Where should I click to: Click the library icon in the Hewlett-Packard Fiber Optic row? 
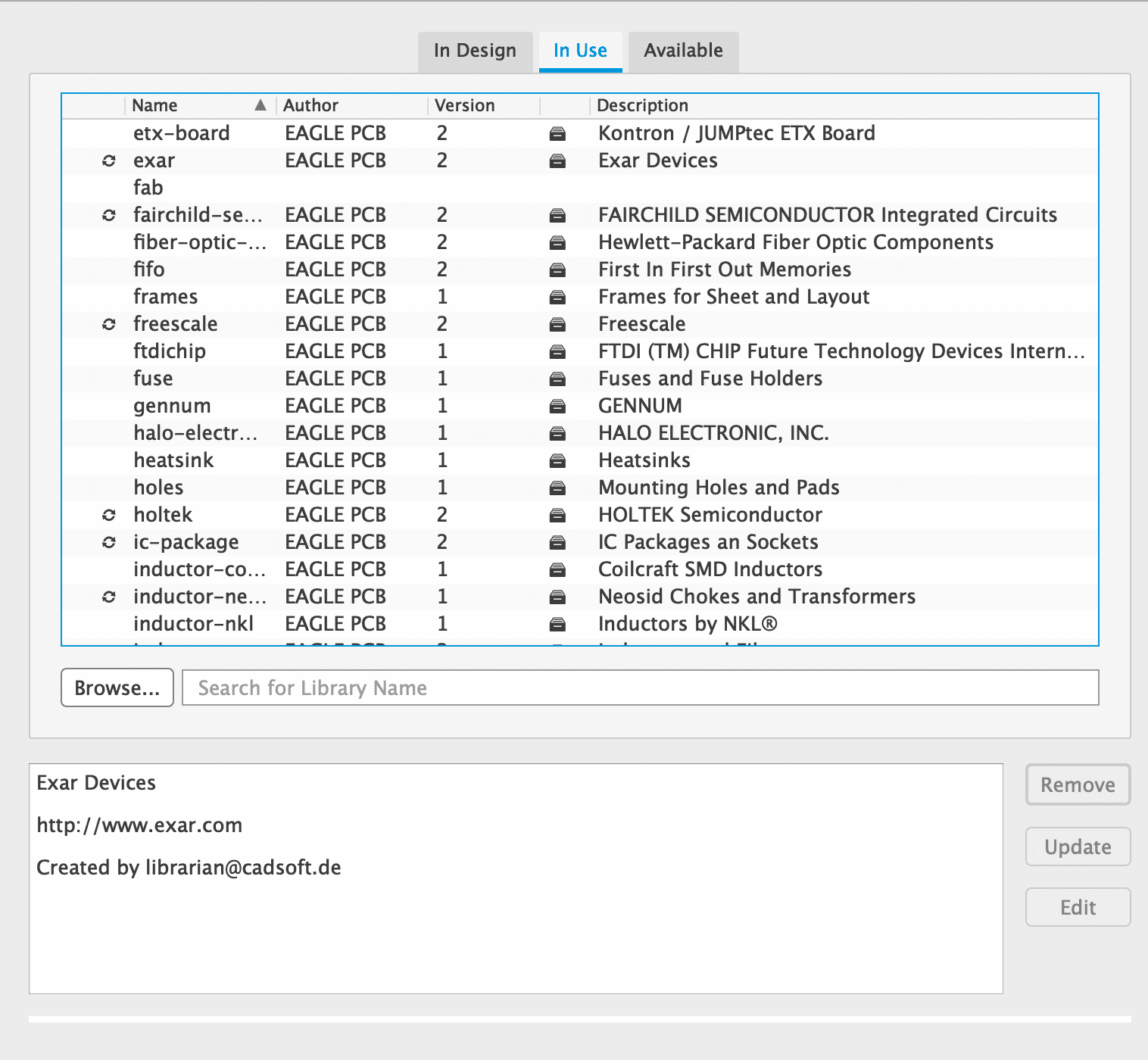click(x=557, y=243)
